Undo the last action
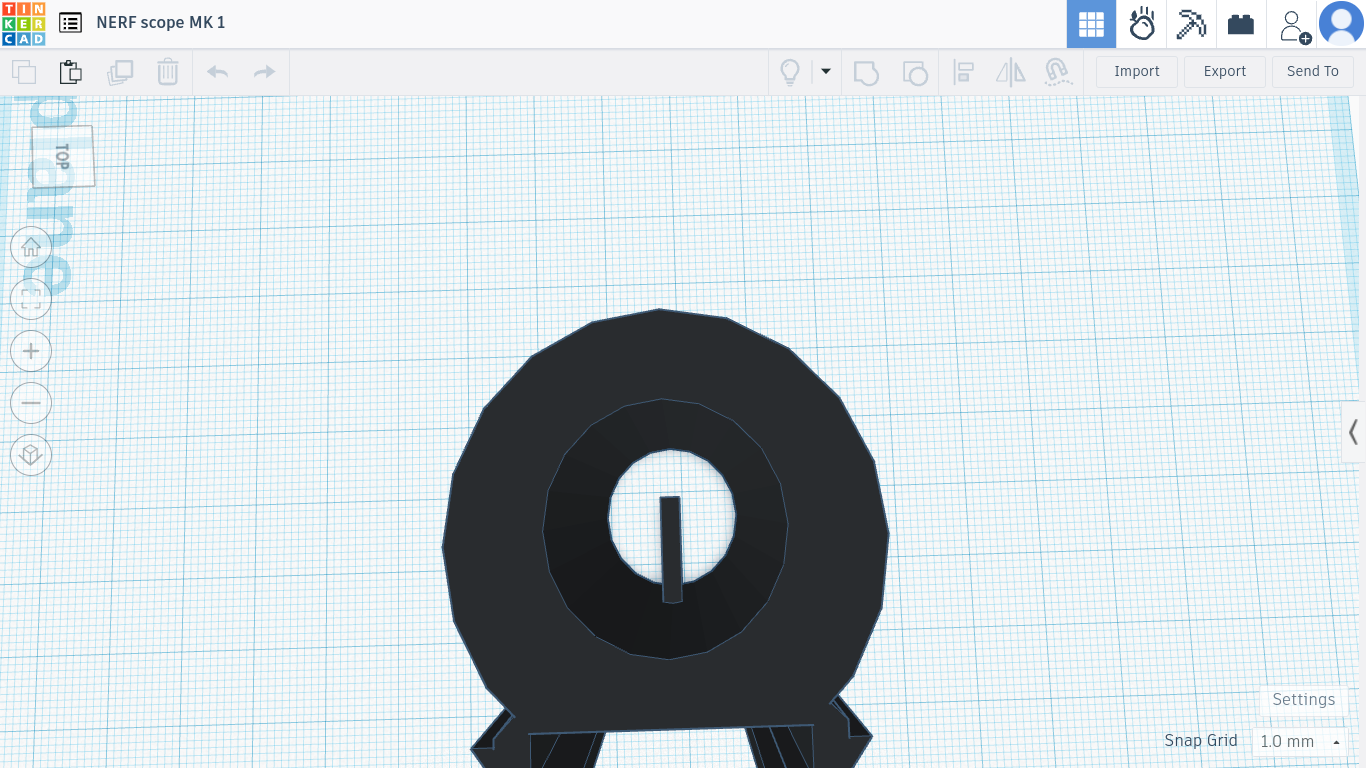This screenshot has width=1366, height=768. (217, 72)
